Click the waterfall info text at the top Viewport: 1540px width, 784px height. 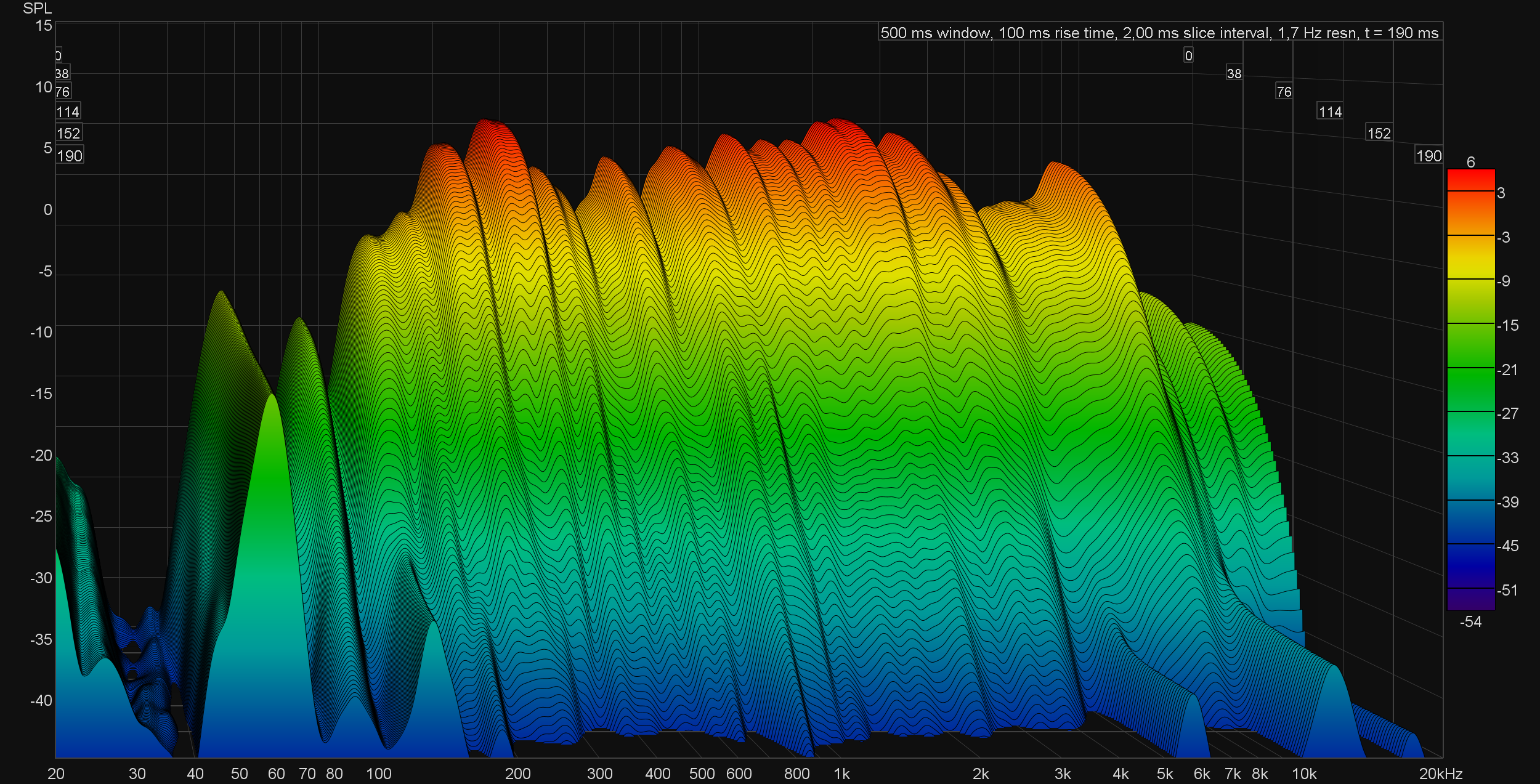coord(1159,33)
